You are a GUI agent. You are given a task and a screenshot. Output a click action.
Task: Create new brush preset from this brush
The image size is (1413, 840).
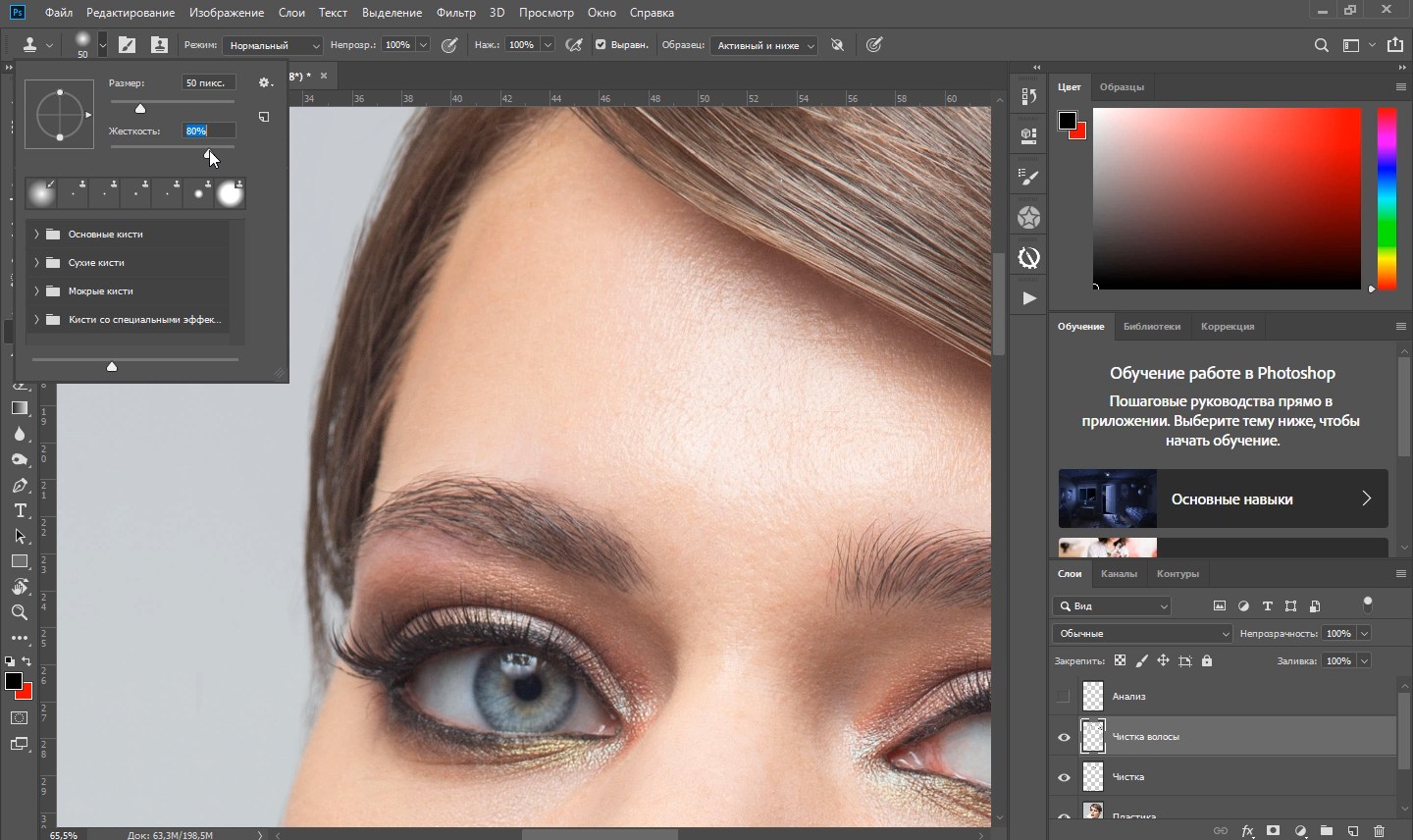264,117
